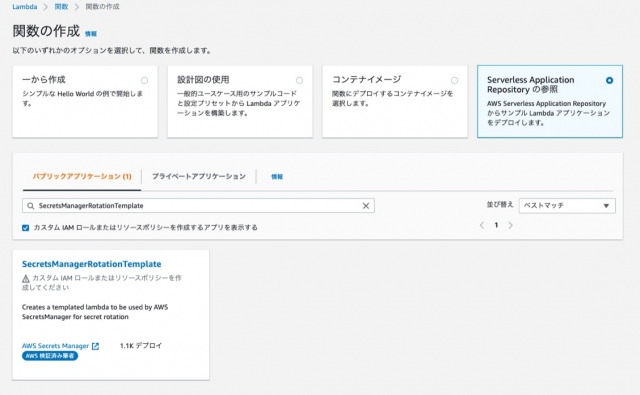Select the 設計図の使用 radio option
Viewport: 640px width, 395px height.
tap(299, 80)
